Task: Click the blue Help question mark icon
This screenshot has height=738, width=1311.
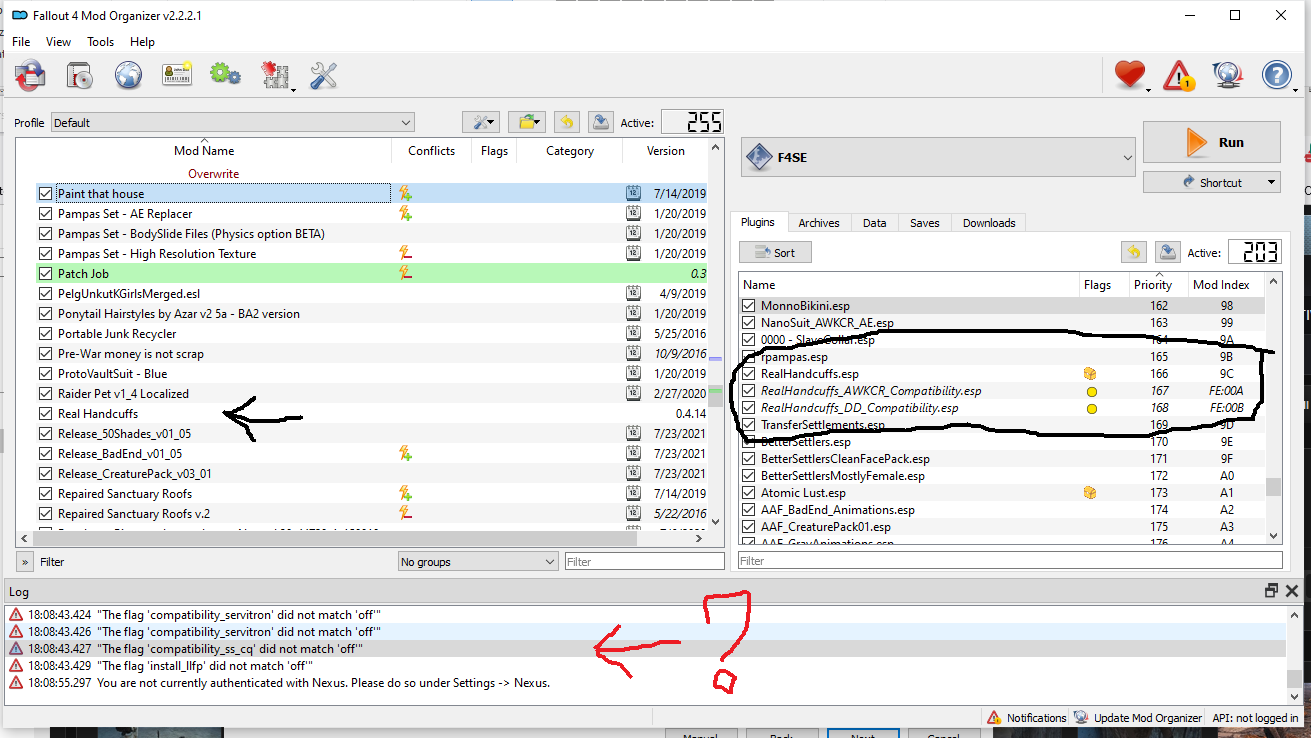Action: pos(1277,75)
